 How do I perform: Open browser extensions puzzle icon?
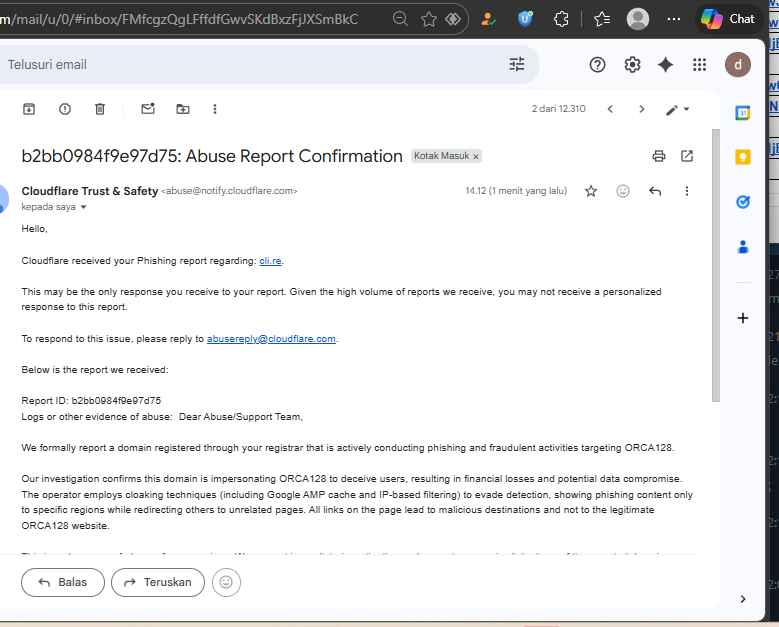[561, 19]
